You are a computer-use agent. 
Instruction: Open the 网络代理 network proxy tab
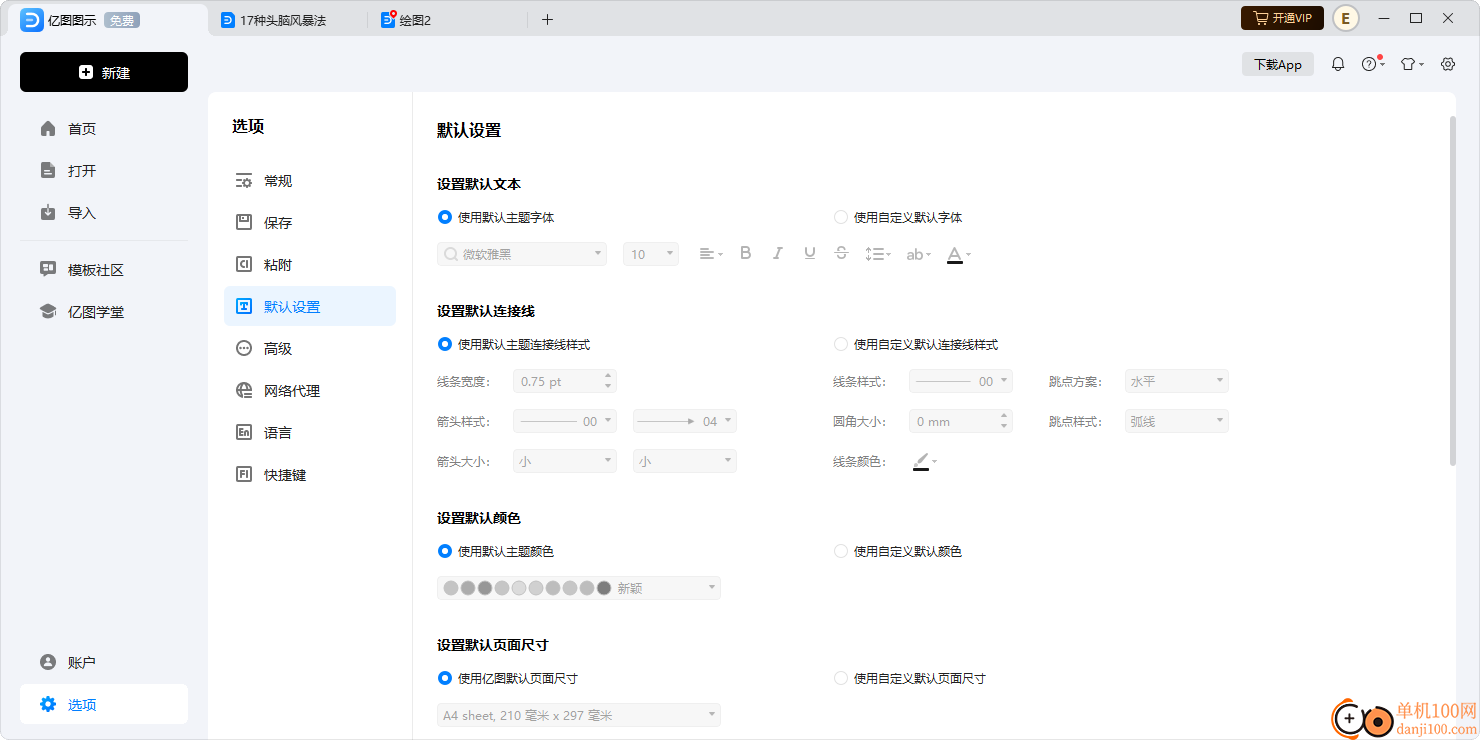pyautogui.click(x=310, y=391)
